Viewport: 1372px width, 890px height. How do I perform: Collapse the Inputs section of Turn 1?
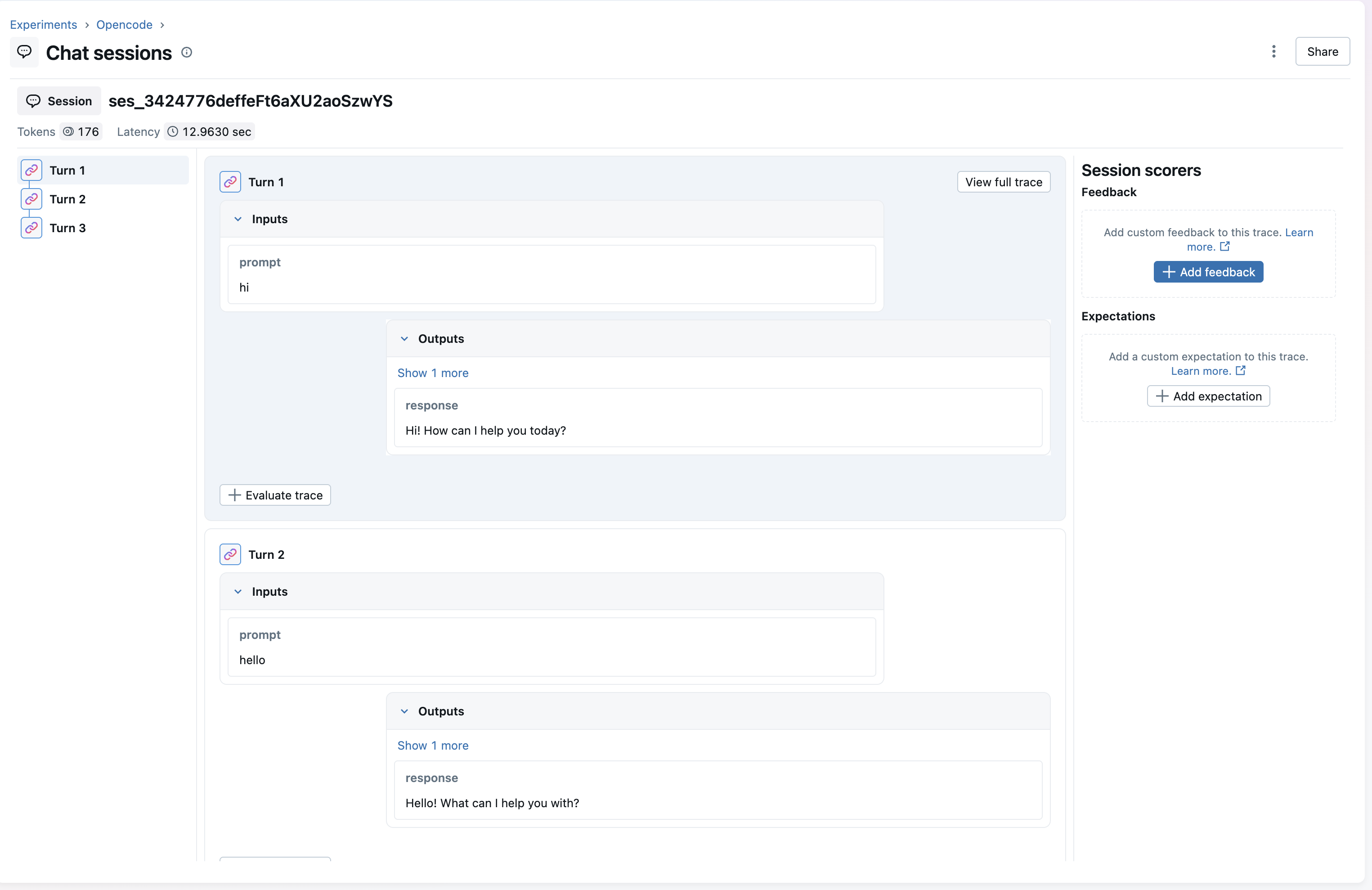coord(238,219)
